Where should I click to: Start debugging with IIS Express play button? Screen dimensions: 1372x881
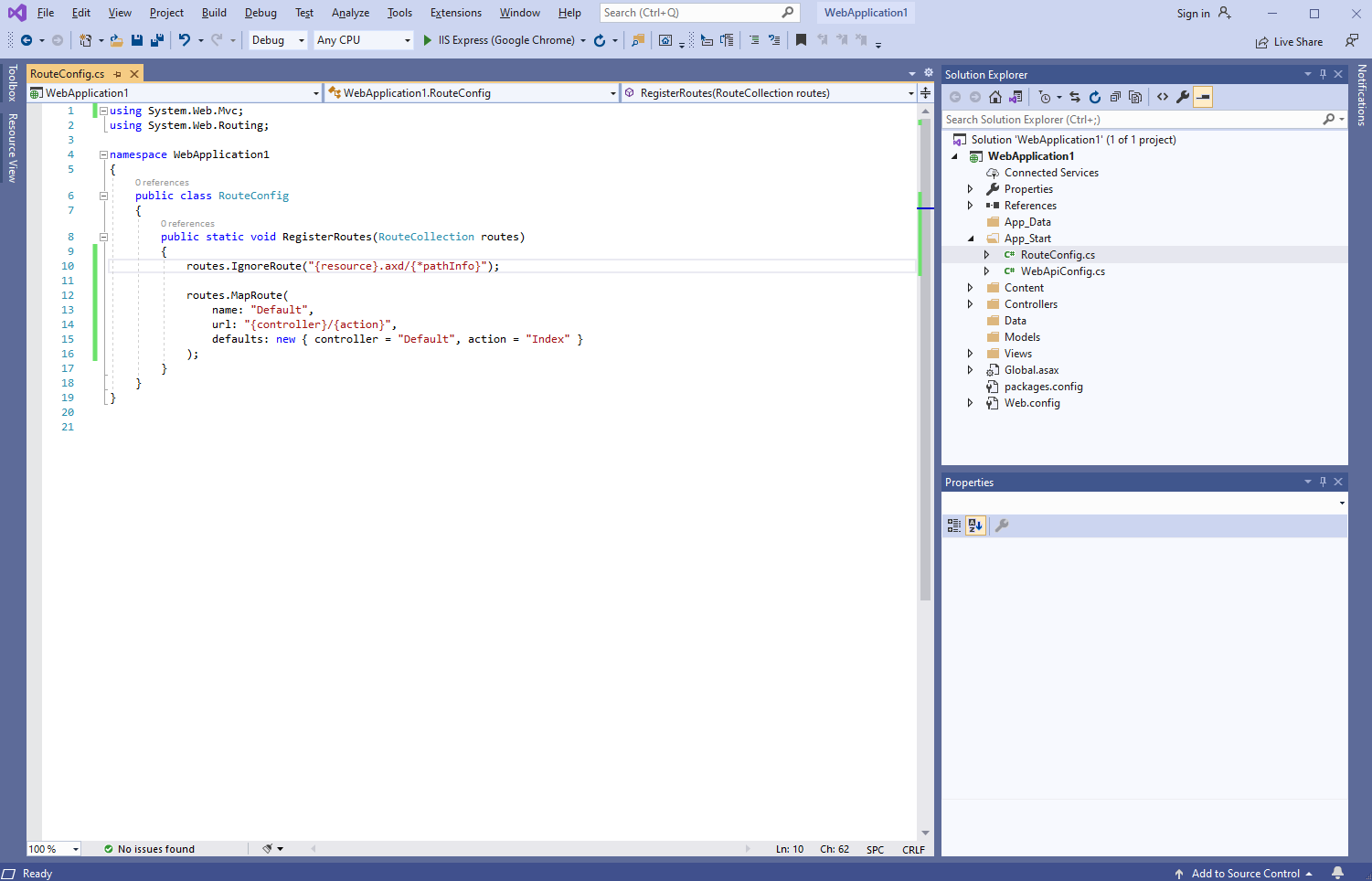coord(427,40)
